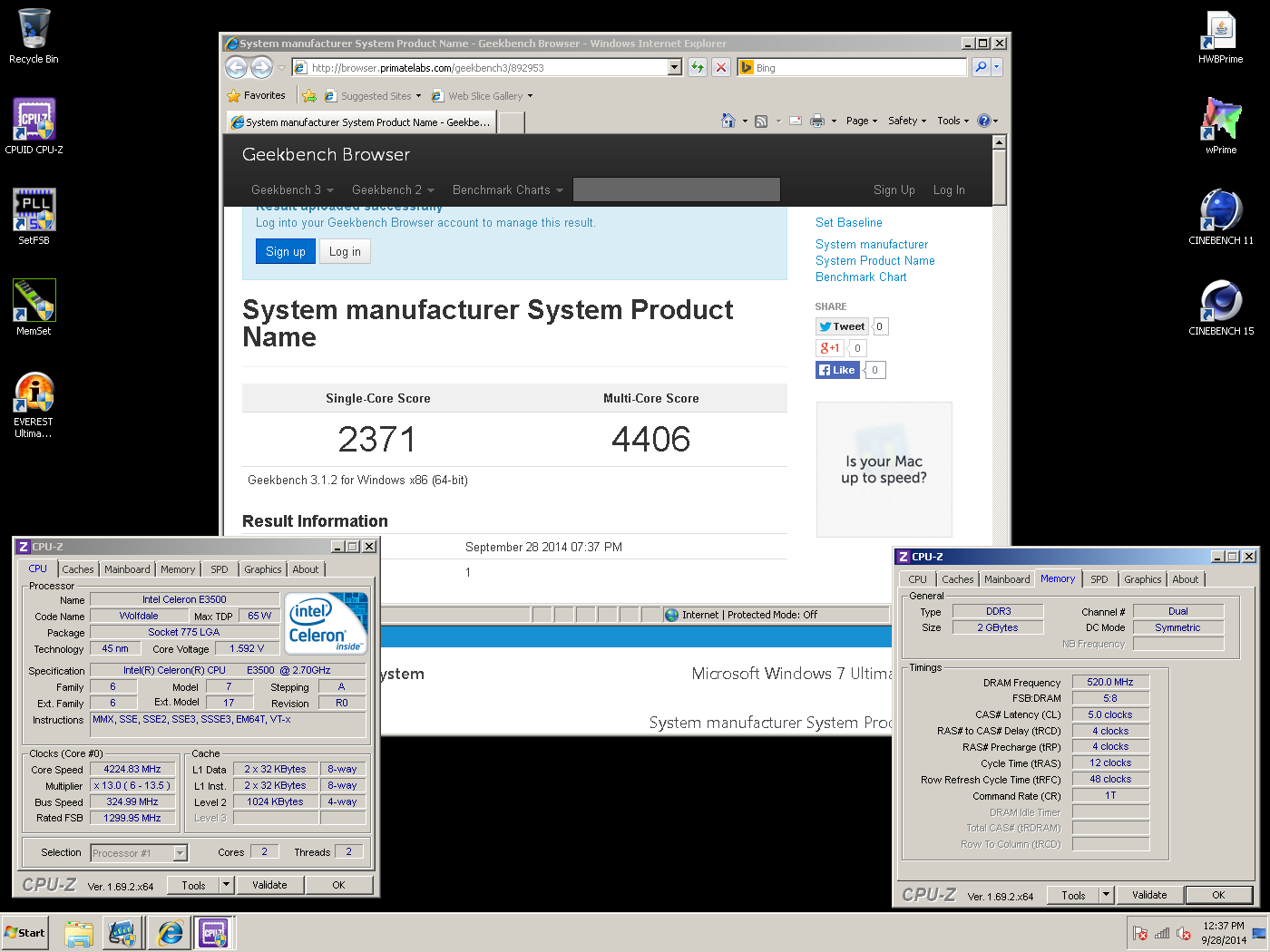Click the Sign Up link in Geekbench navbar
The image size is (1270, 952).
point(894,189)
